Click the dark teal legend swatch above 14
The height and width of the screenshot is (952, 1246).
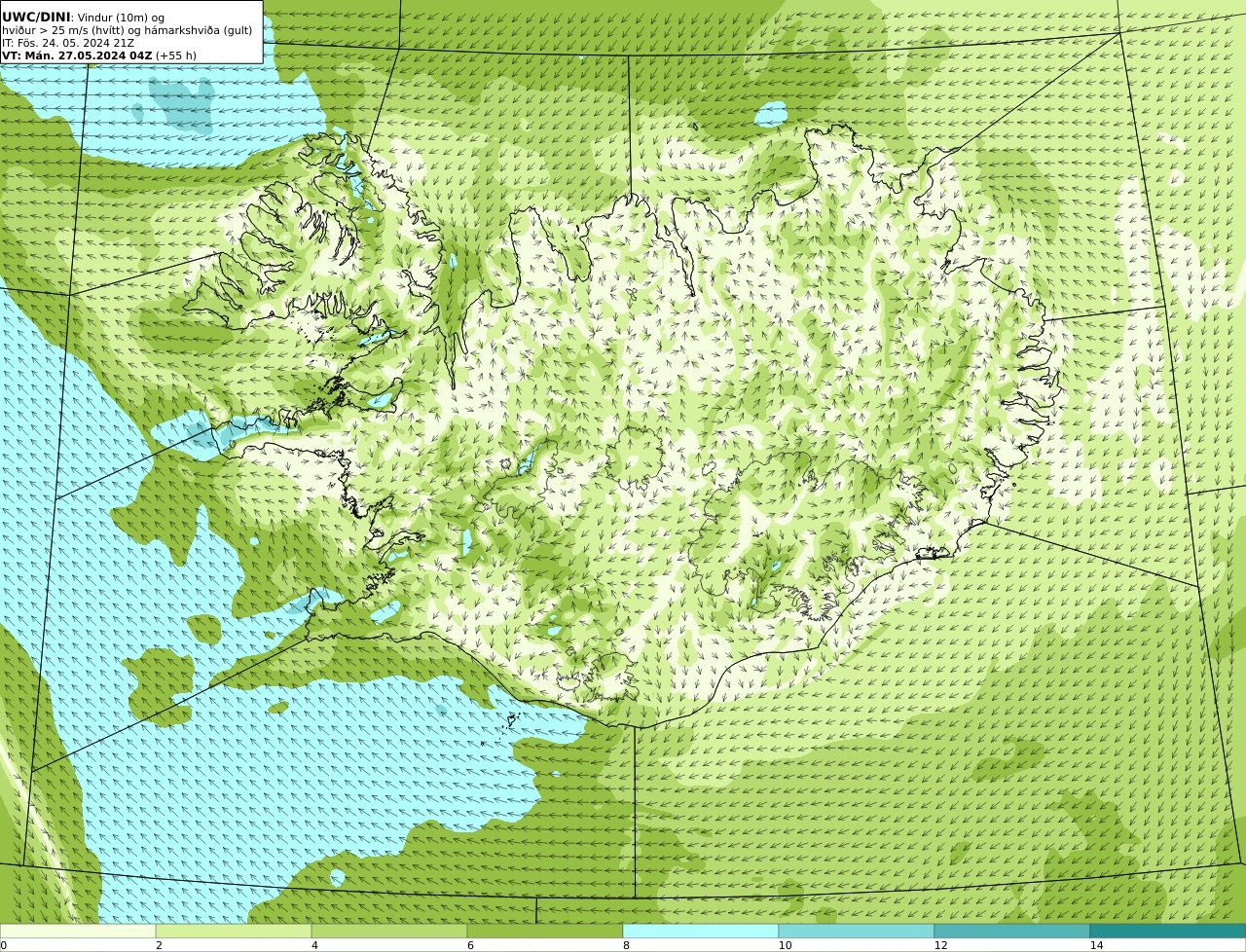[1168, 931]
